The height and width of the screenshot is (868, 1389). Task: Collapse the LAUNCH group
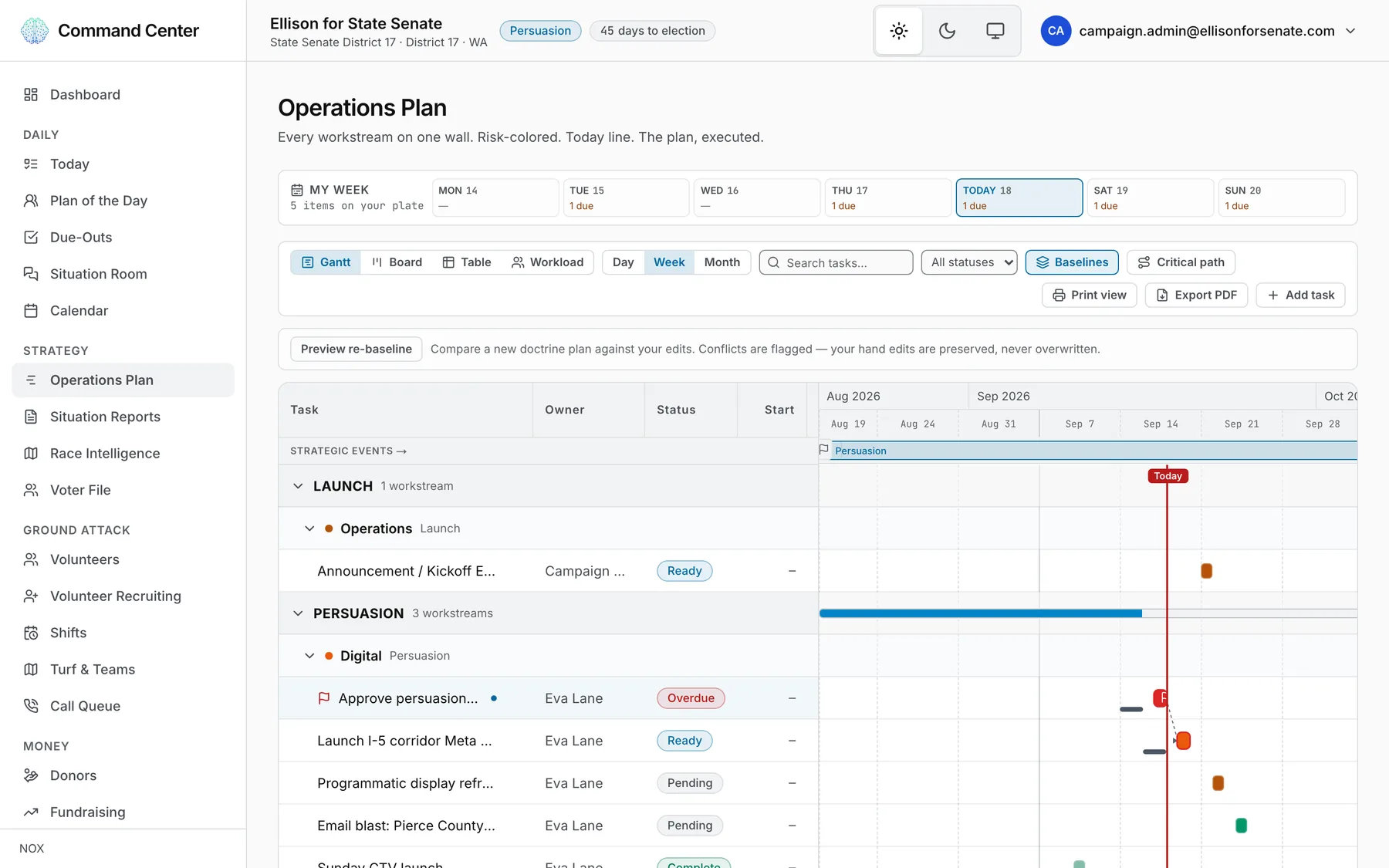(298, 486)
